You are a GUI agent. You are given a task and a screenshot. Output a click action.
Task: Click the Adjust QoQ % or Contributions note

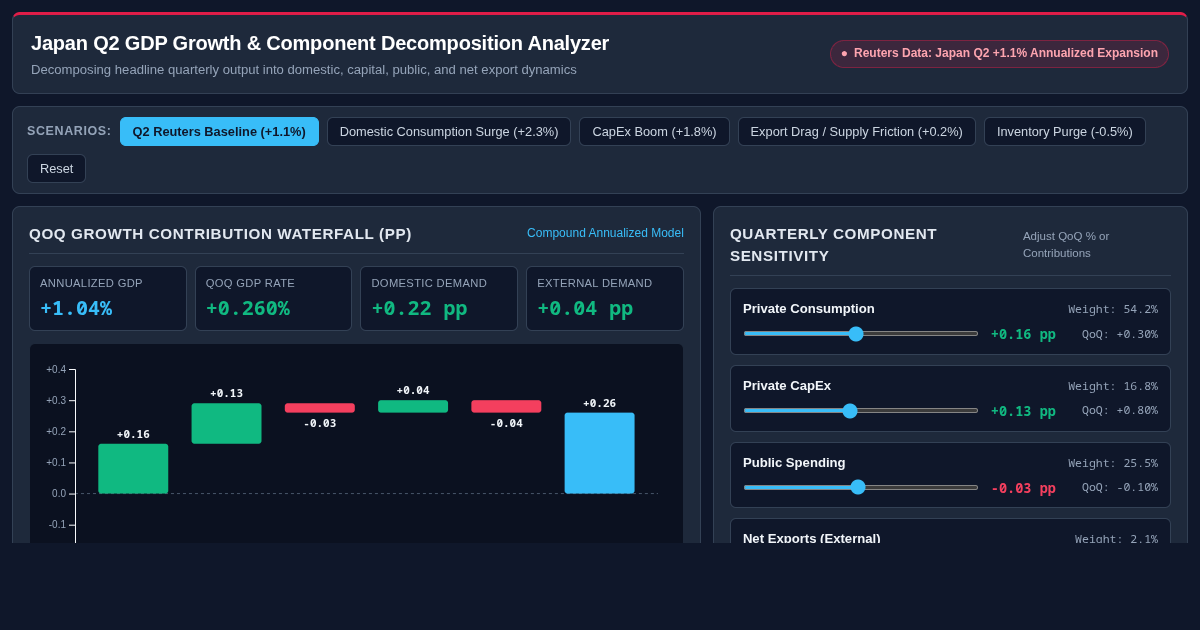tap(1066, 244)
